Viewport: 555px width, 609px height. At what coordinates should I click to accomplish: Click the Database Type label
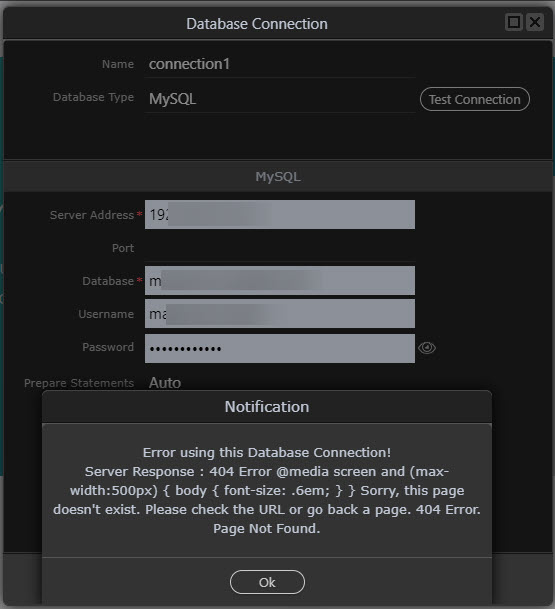(x=93, y=97)
